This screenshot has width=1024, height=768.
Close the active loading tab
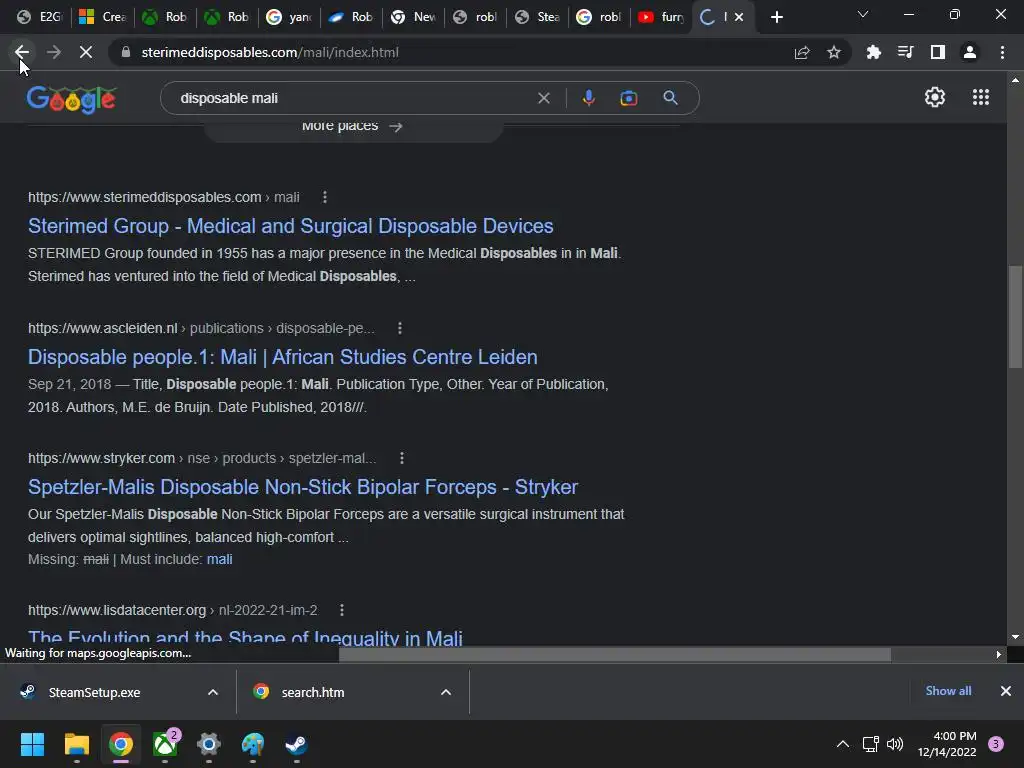click(739, 17)
